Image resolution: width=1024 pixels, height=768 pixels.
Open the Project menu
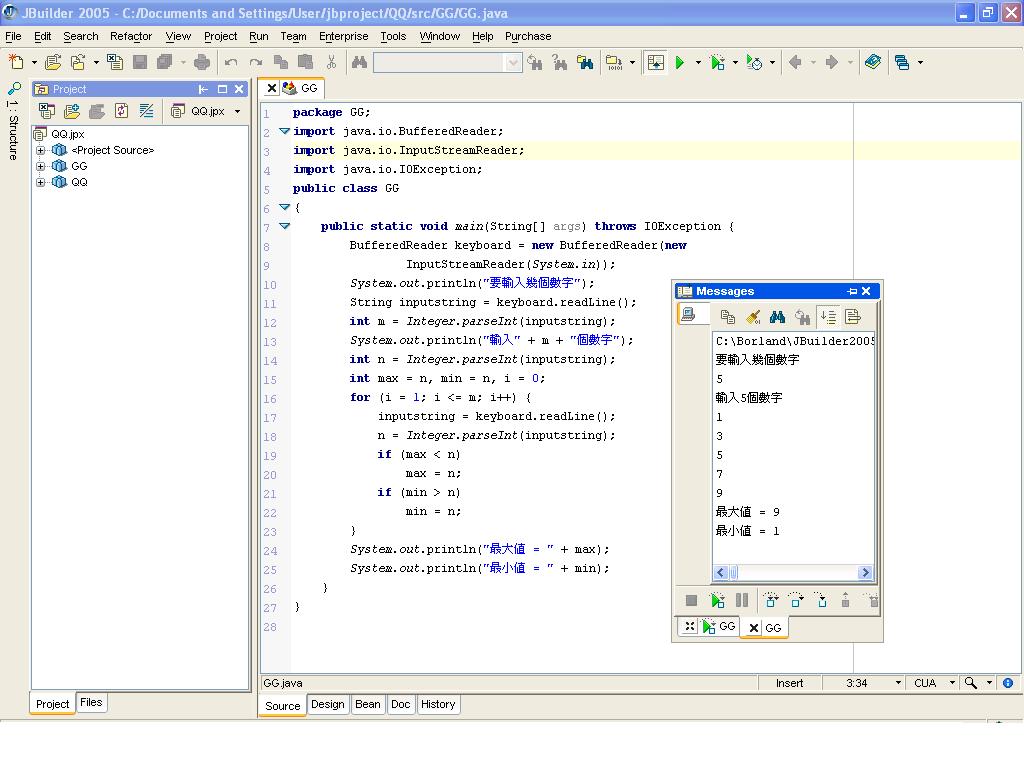tap(220, 37)
